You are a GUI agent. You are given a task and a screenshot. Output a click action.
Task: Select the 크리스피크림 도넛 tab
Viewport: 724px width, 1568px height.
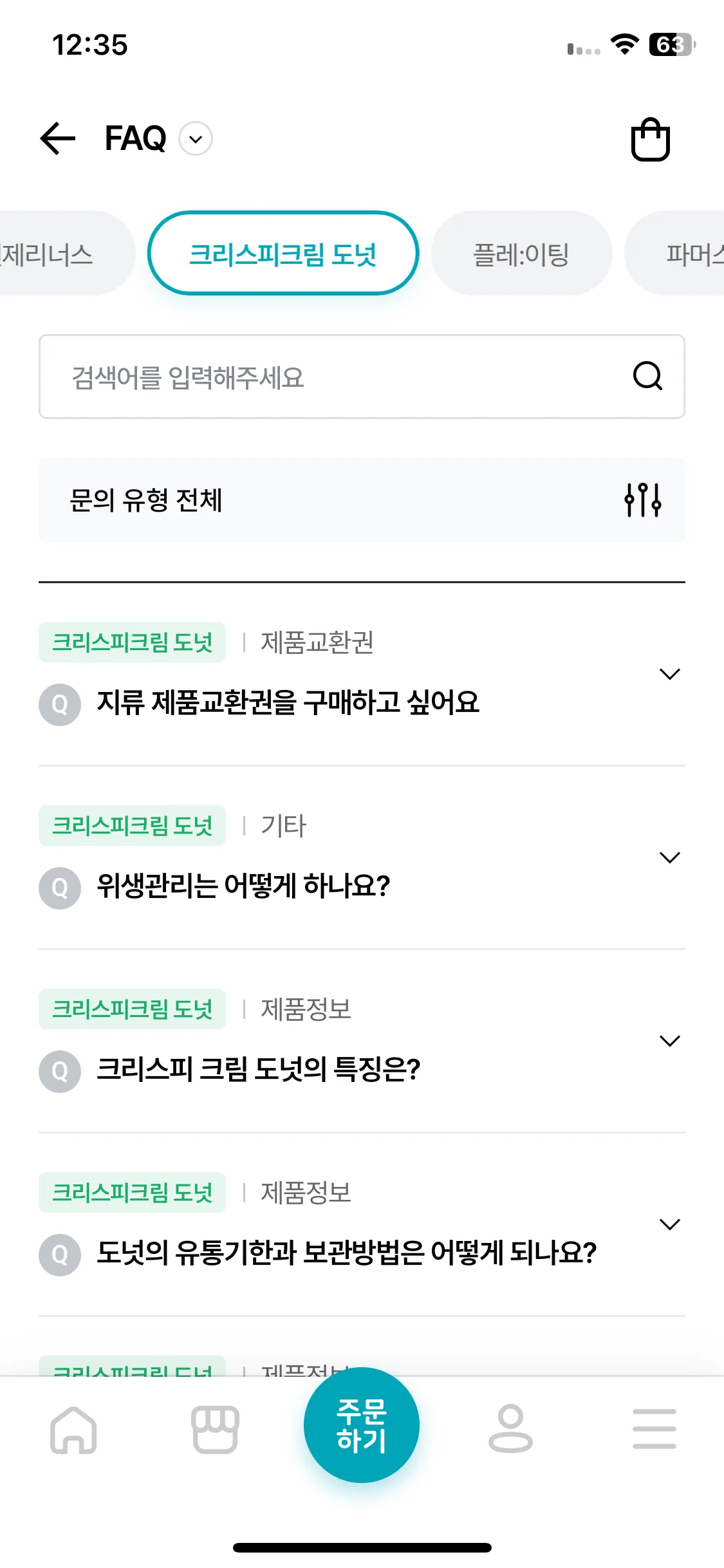coord(283,253)
